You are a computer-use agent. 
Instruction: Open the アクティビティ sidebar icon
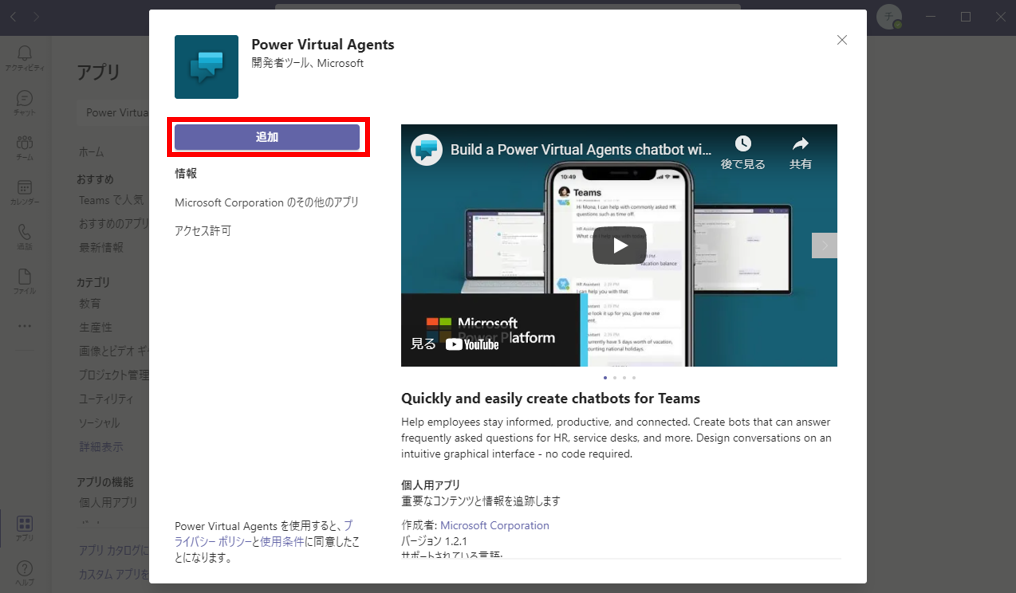click(x=25, y=58)
